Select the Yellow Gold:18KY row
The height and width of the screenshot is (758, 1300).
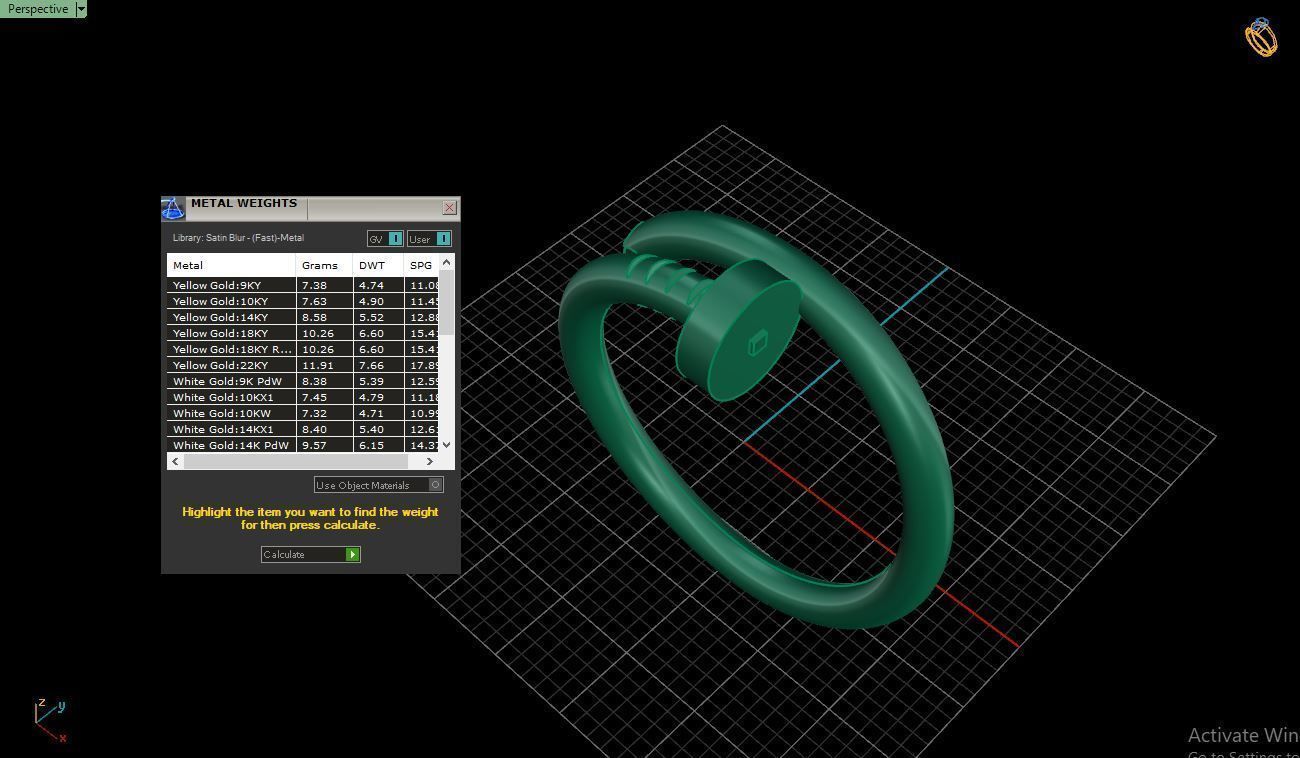tap(303, 333)
